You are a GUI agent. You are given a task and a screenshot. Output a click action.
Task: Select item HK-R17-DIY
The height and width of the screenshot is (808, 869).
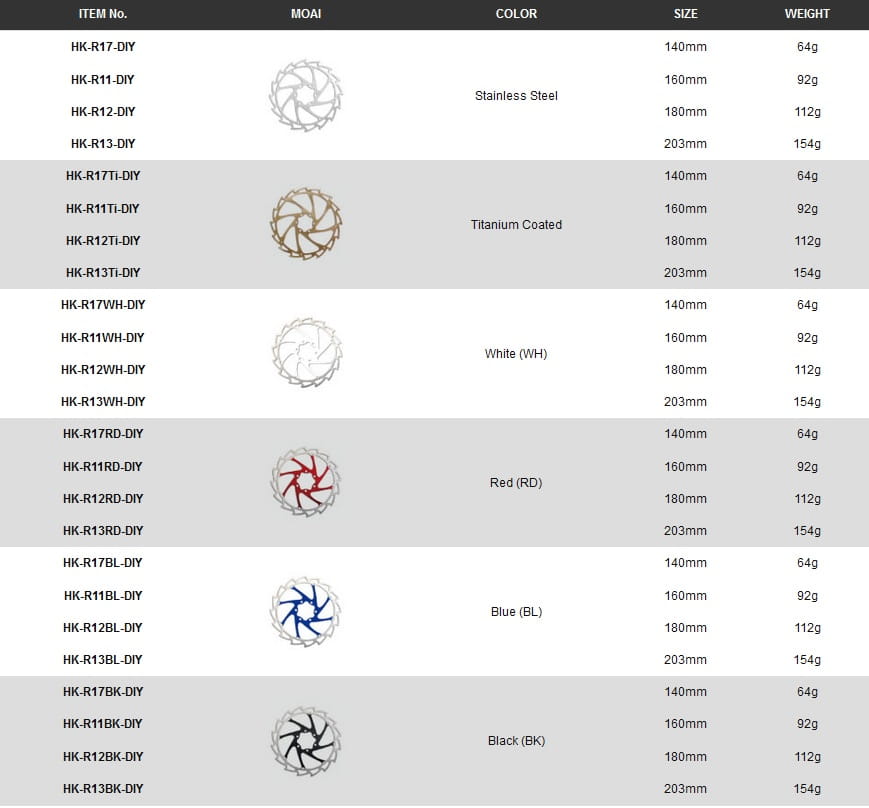(x=103, y=47)
